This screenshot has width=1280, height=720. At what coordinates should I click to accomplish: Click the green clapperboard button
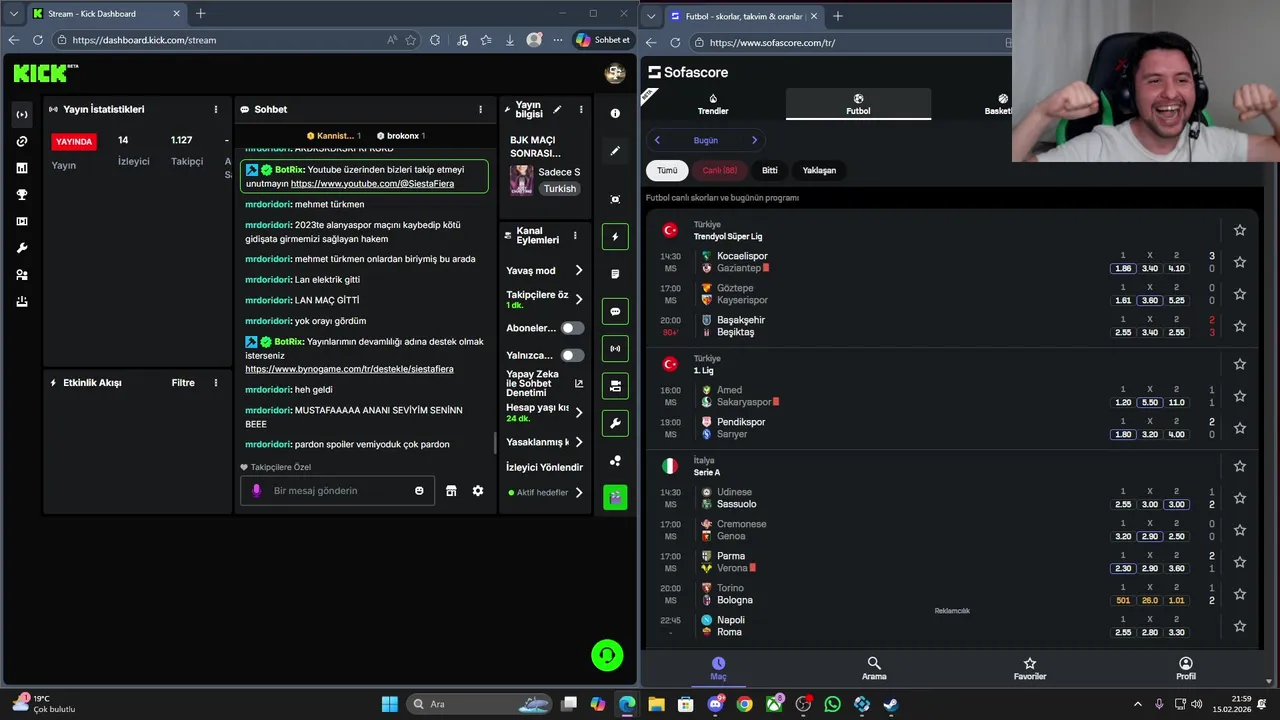pos(615,497)
